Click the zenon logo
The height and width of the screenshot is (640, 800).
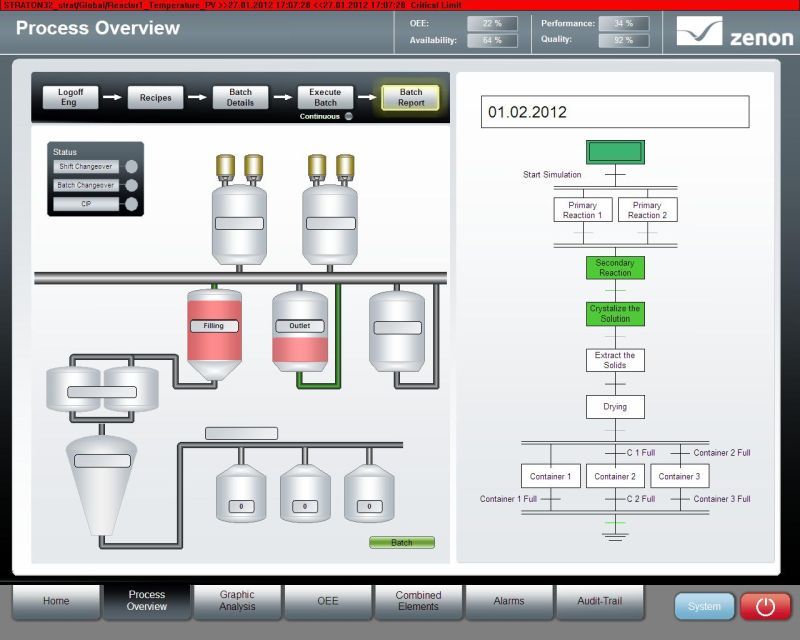tap(734, 31)
